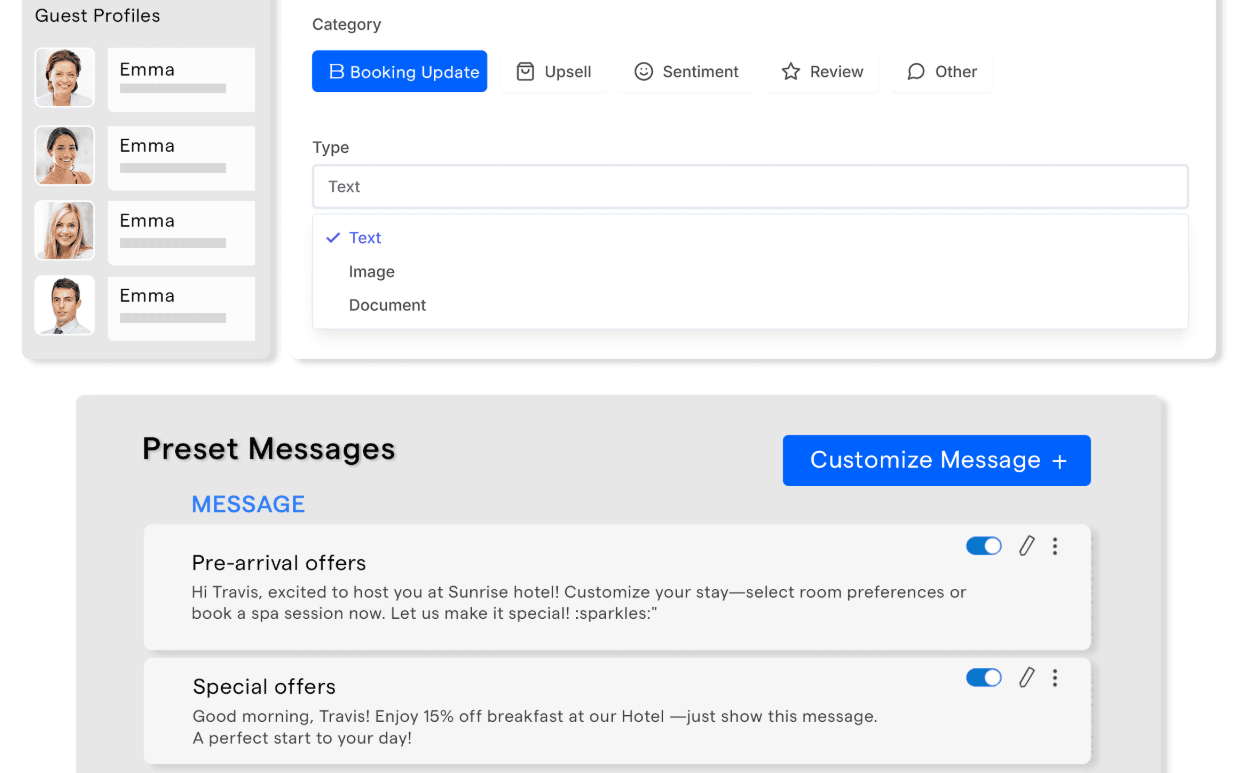
Task: Select the Upsell shopping bag category
Action: pos(553,72)
